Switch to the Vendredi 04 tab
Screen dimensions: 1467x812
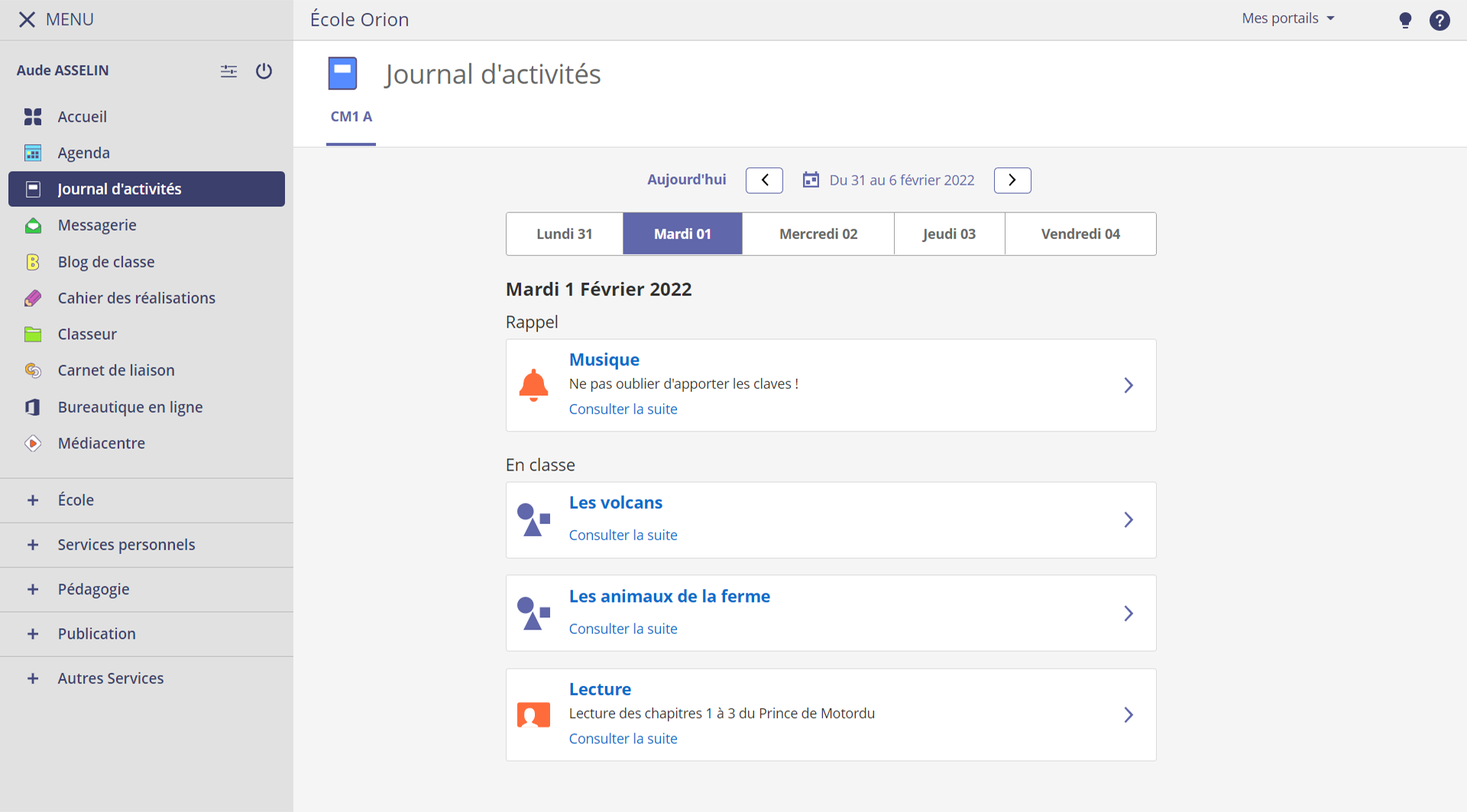tap(1080, 234)
